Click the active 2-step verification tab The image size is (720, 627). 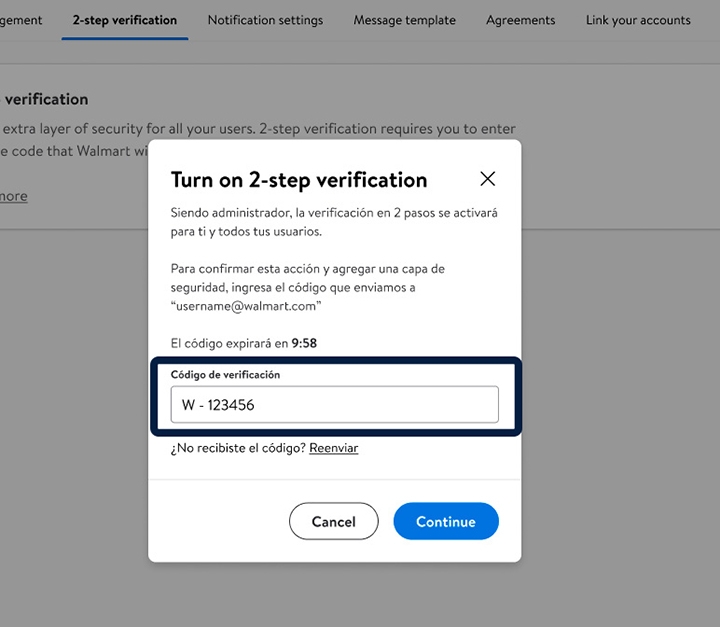(124, 20)
